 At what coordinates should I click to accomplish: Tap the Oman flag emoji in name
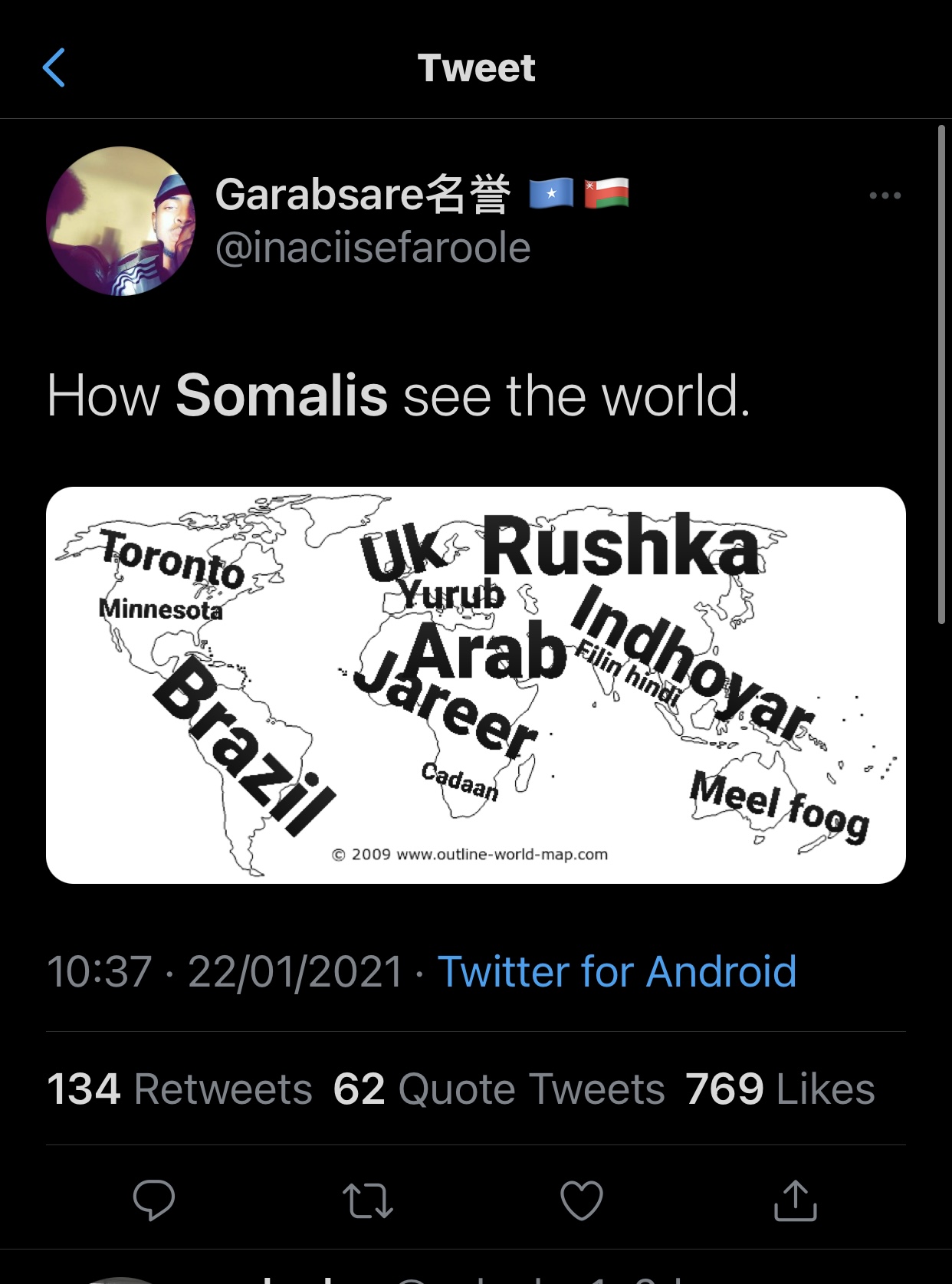click(x=606, y=193)
